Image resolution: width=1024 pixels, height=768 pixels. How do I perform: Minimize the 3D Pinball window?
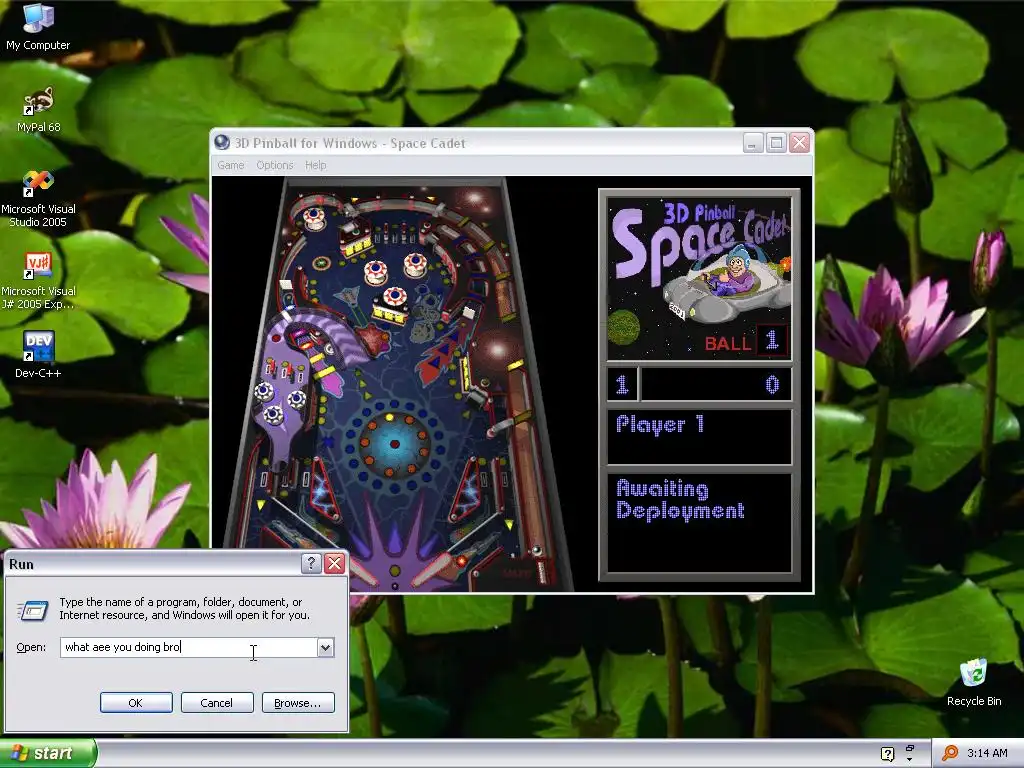click(x=753, y=142)
